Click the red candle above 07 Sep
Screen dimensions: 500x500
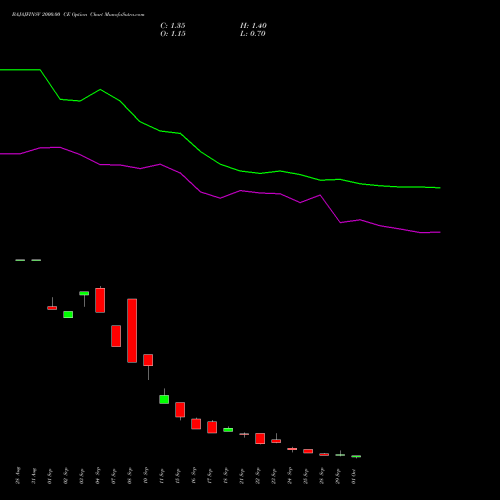coord(116,336)
